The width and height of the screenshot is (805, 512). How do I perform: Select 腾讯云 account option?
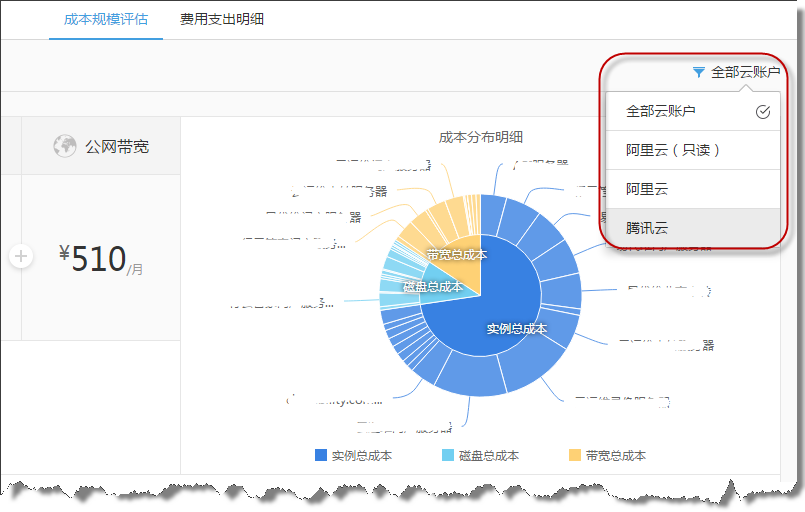pyautogui.click(x=693, y=227)
